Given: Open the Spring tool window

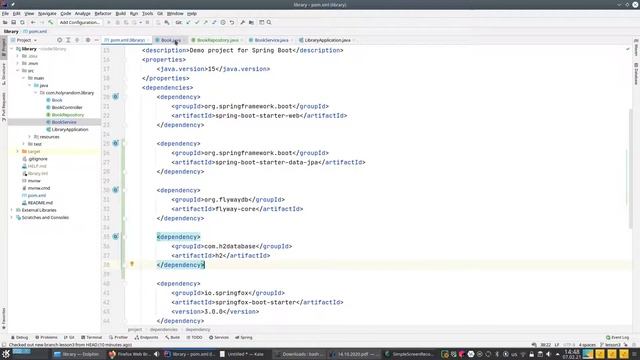Looking at the screenshot, I should point(244,338).
